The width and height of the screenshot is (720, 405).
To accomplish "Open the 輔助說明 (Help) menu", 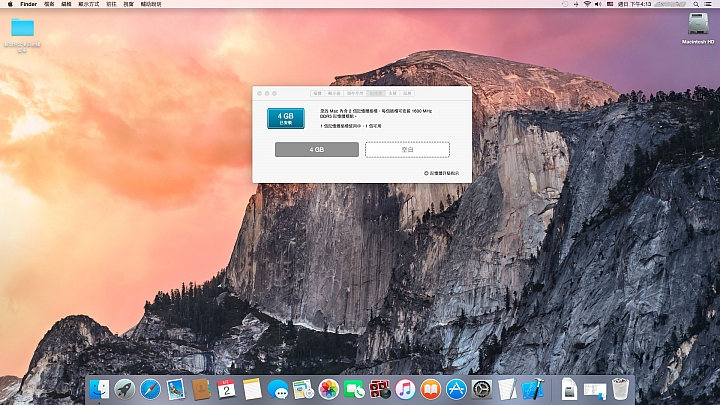I will [151, 4].
